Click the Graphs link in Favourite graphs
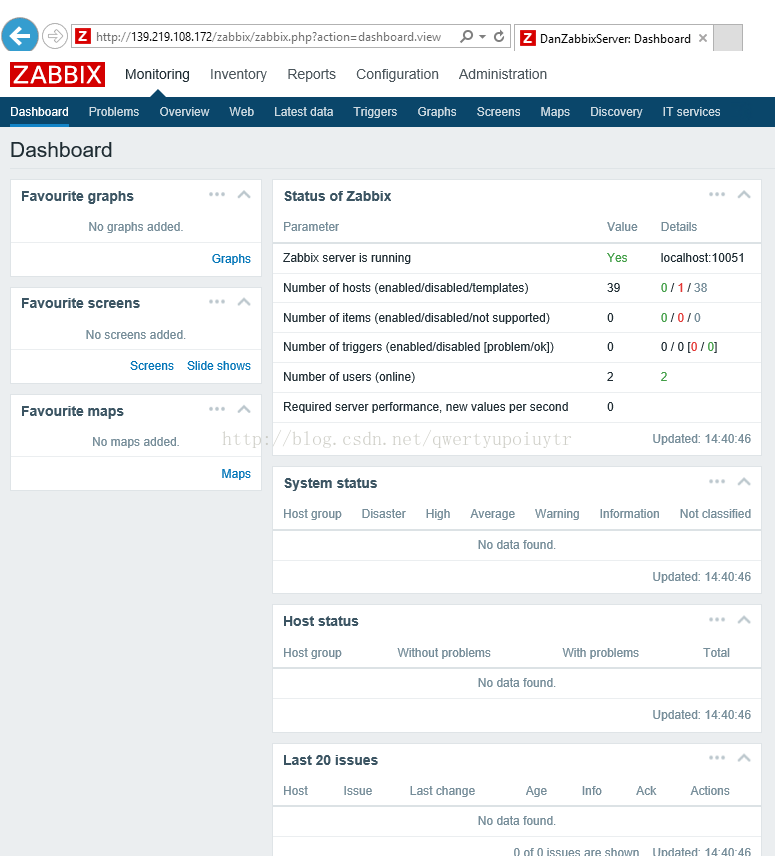The width and height of the screenshot is (775, 856). click(231, 259)
